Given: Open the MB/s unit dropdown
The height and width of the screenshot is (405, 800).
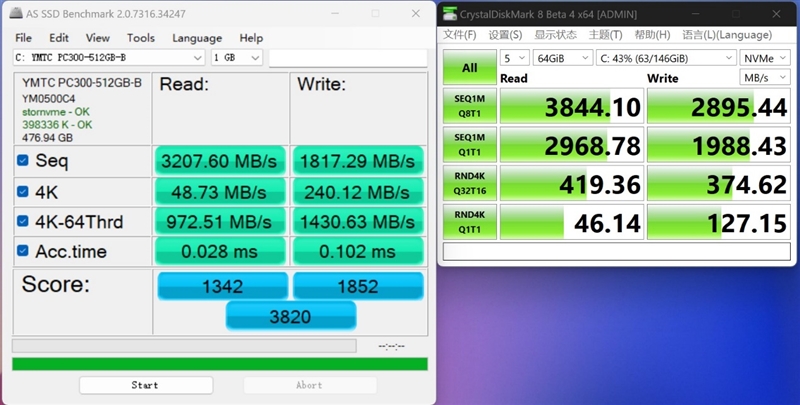Looking at the screenshot, I should coord(765,78).
